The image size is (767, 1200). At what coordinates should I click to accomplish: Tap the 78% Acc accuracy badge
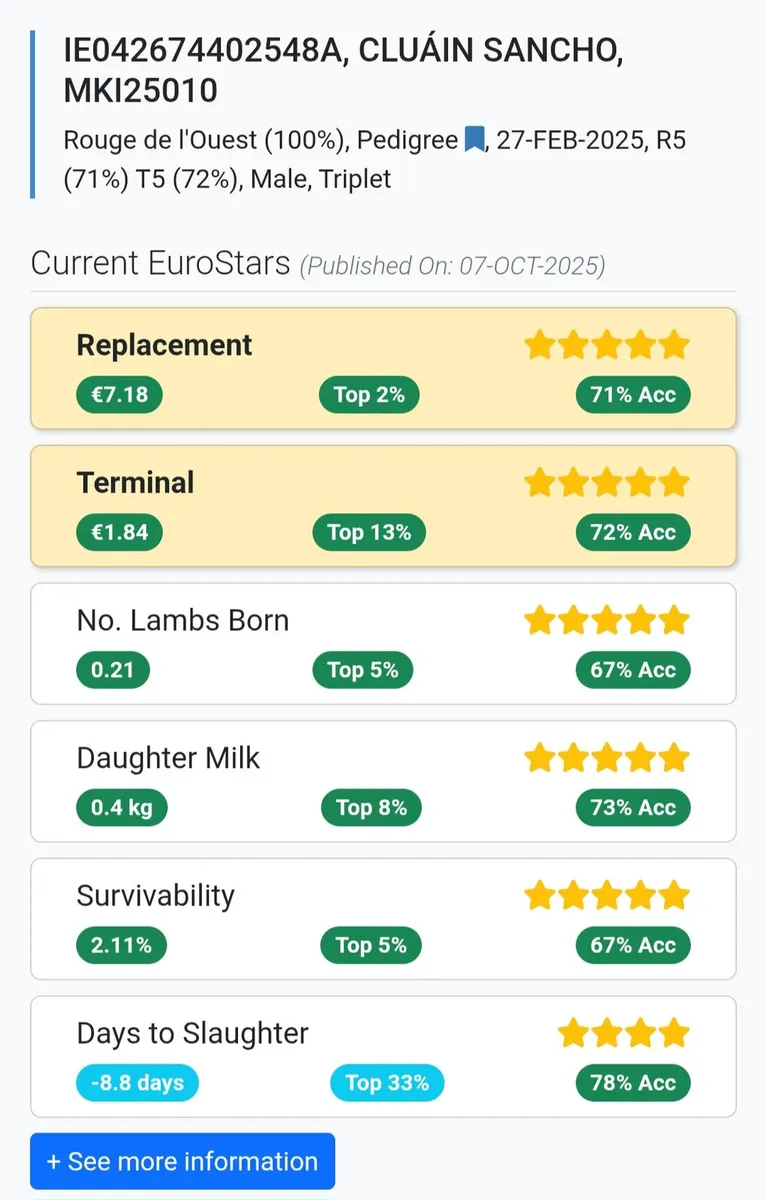(633, 1083)
